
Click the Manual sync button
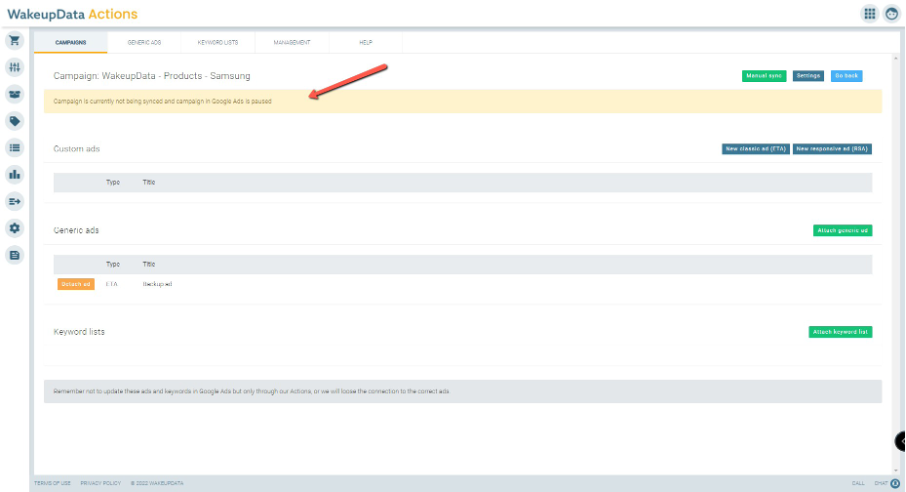(764, 76)
